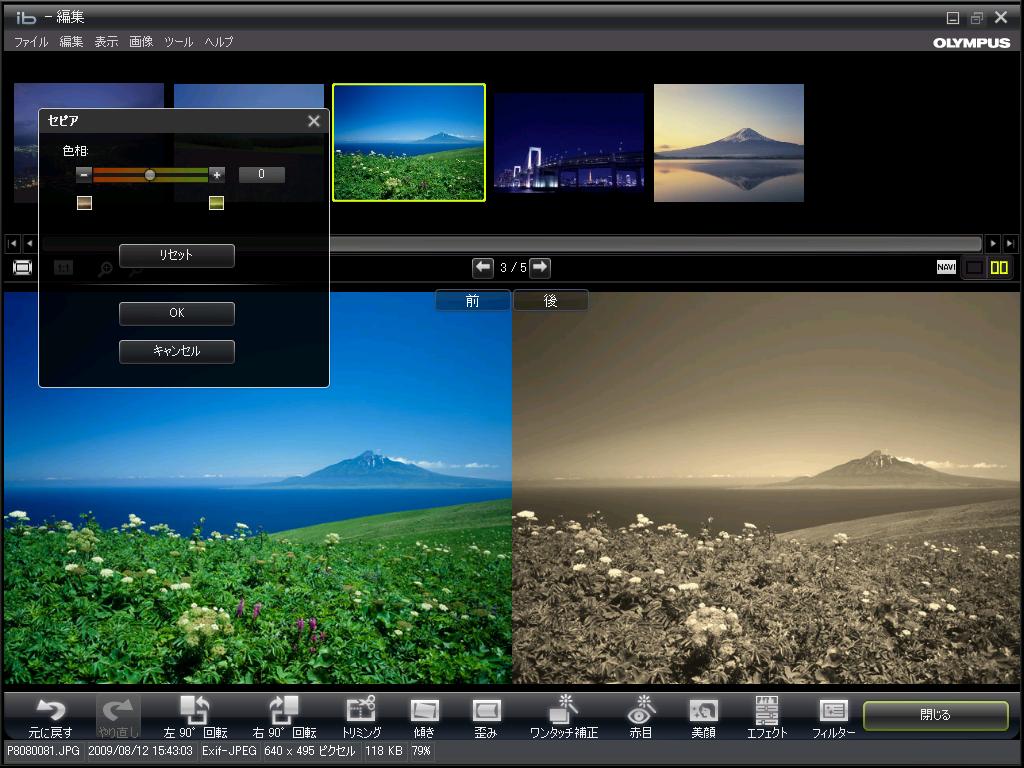Screen dimensions: 1024x768
Task: Switch to single image view mode
Action: (x=974, y=268)
